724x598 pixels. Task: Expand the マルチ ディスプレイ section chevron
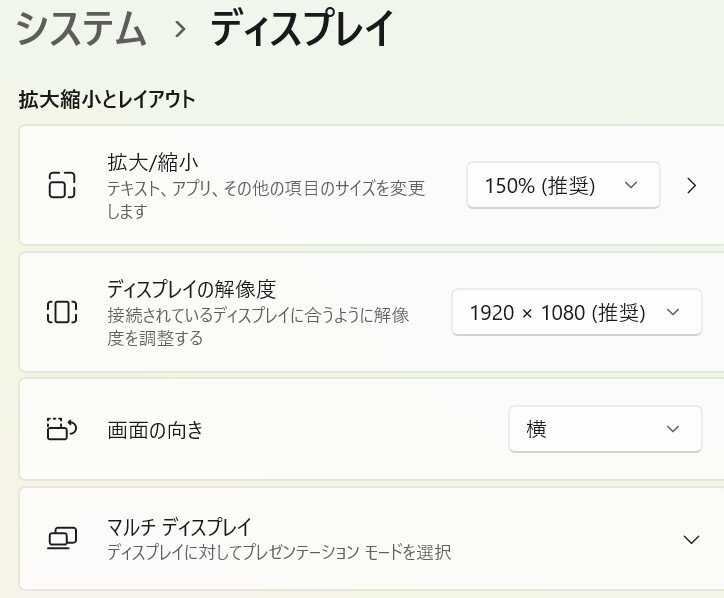[x=690, y=540]
